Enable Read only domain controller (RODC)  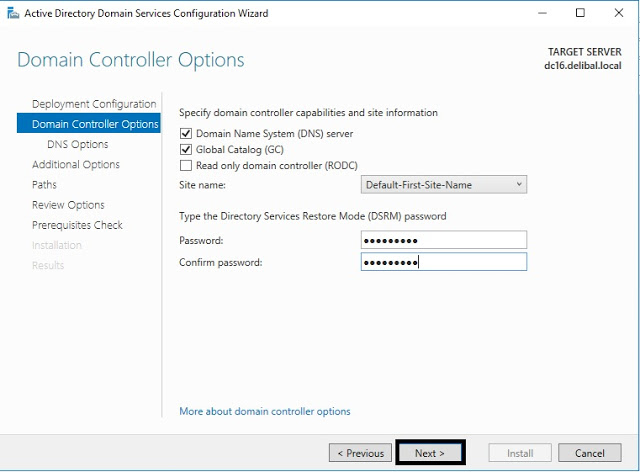click(x=186, y=166)
